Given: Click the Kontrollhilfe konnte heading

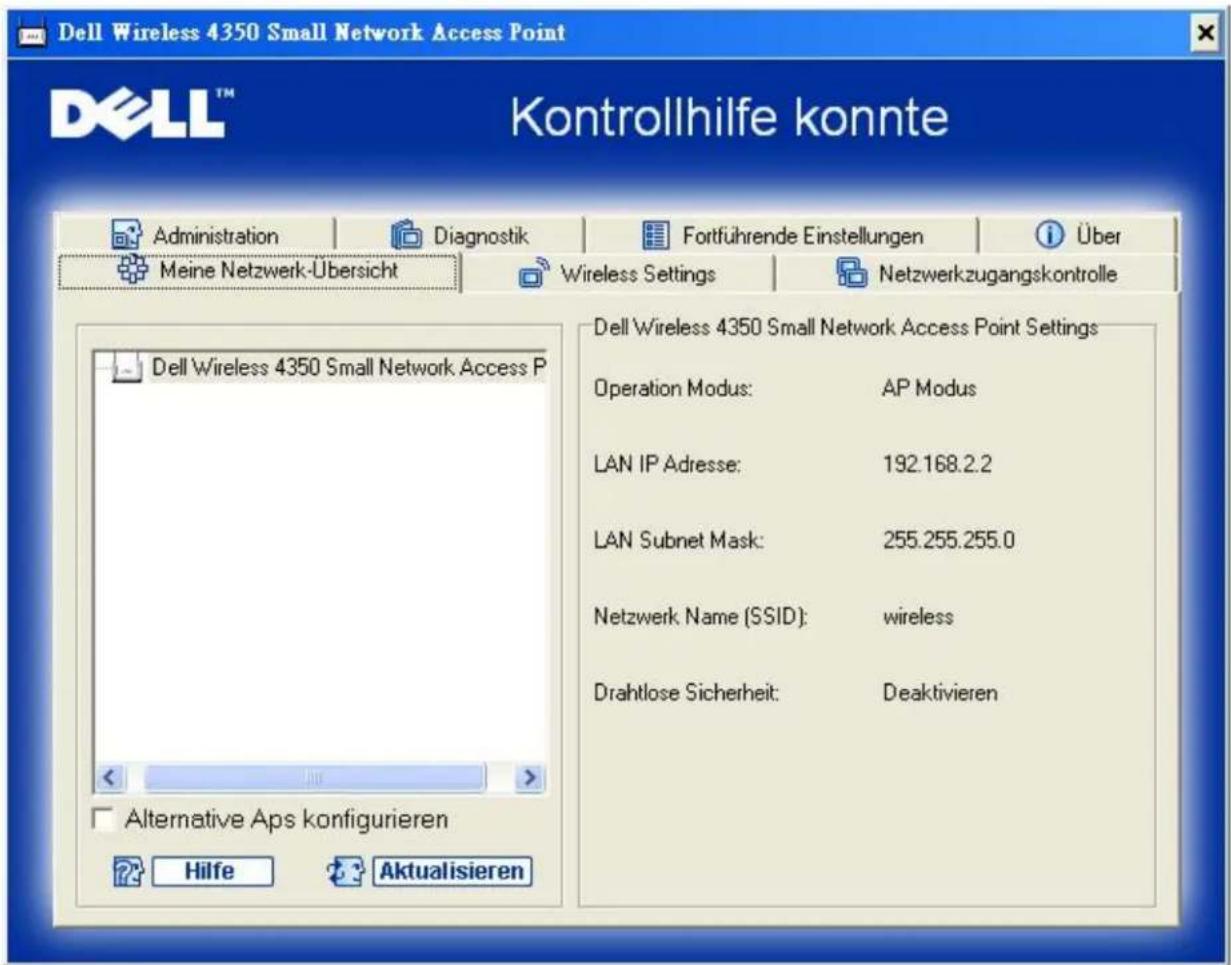Looking at the screenshot, I should click(729, 119).
